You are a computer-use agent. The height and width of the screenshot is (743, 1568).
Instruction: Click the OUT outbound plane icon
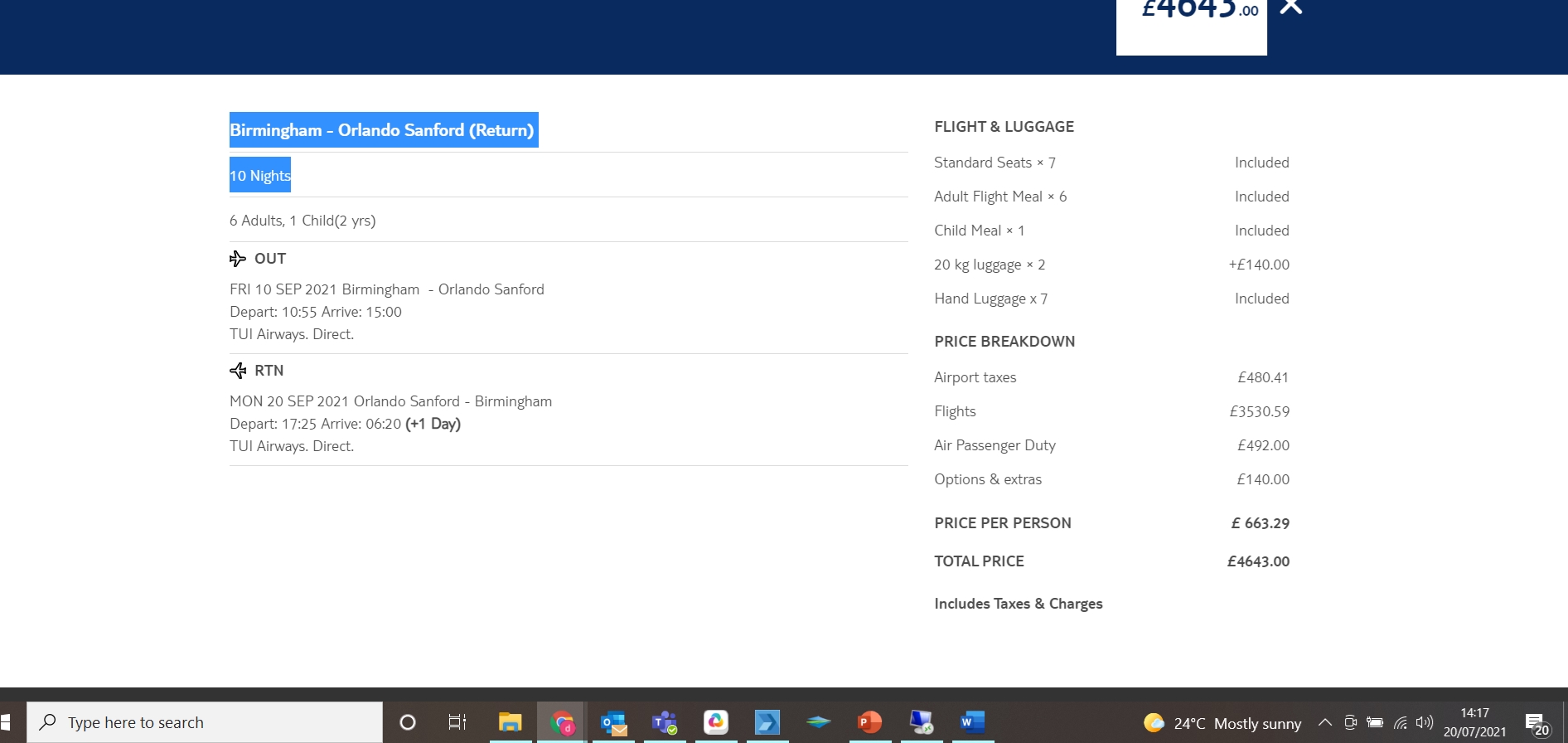238,259
